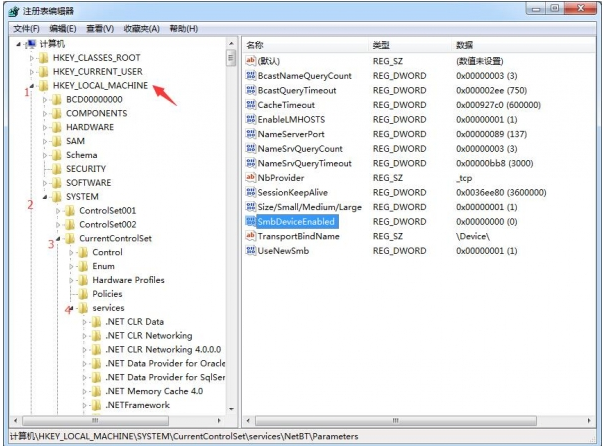Click the folder icon of SECURITY key
Screen dimensions: 602x446
click(56, 169)
